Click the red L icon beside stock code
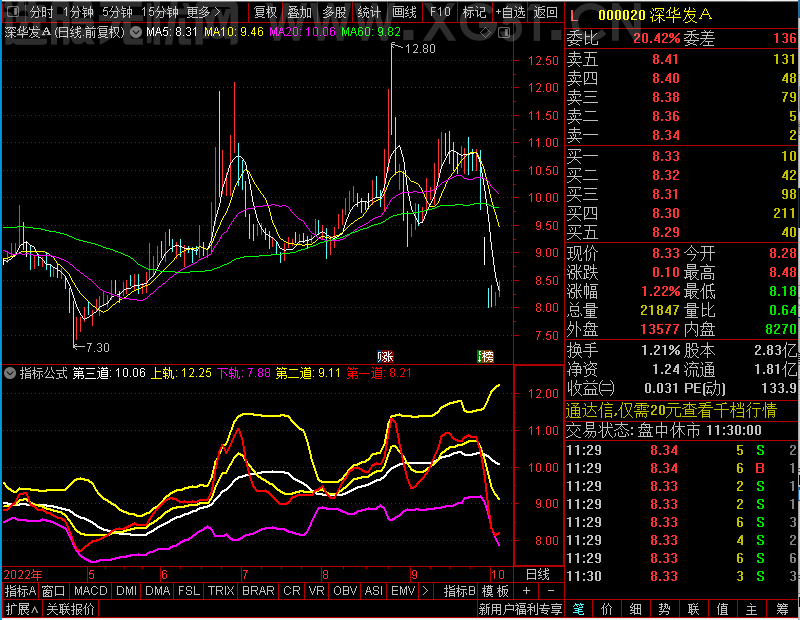 pyautogui.click(x=574, y=16)
